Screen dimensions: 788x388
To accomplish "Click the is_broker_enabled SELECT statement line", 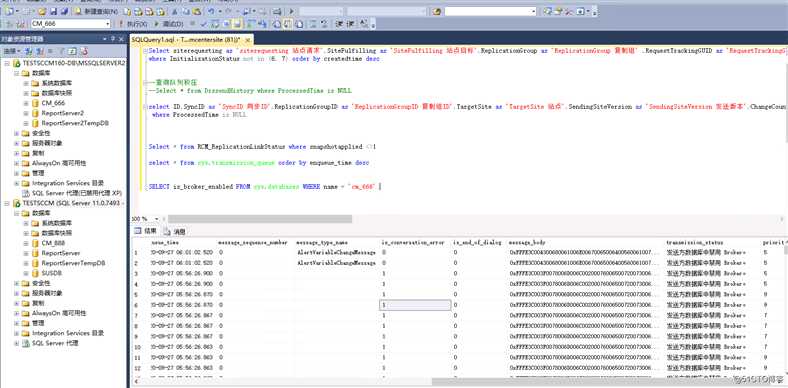I will click(x=263, y=186).
